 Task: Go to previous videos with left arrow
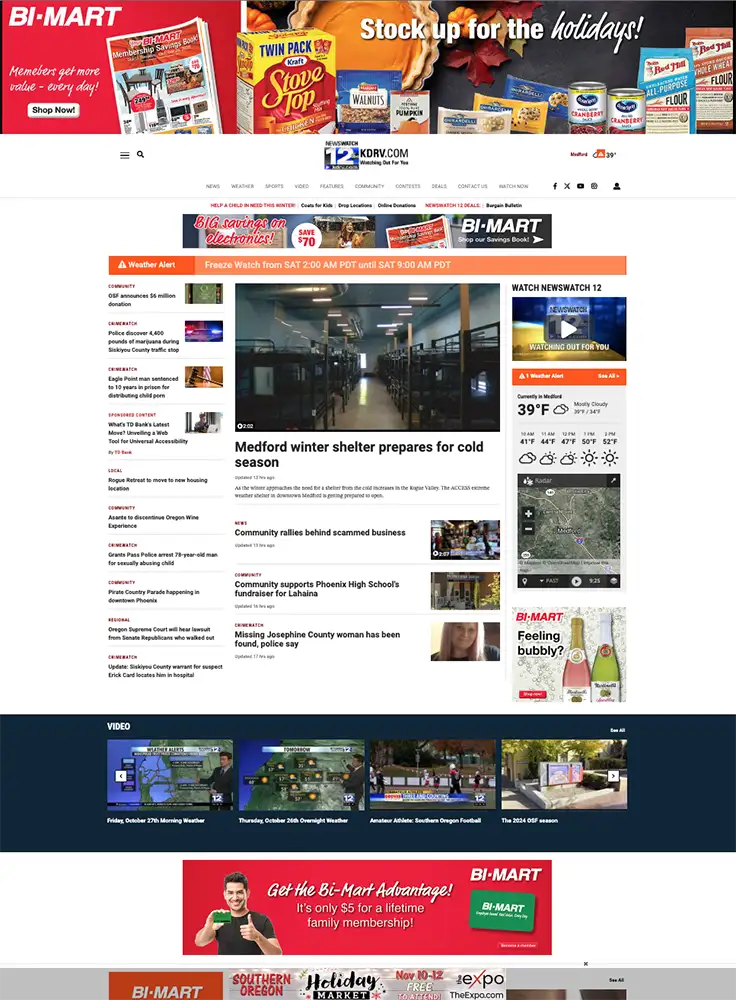(121, 776)
